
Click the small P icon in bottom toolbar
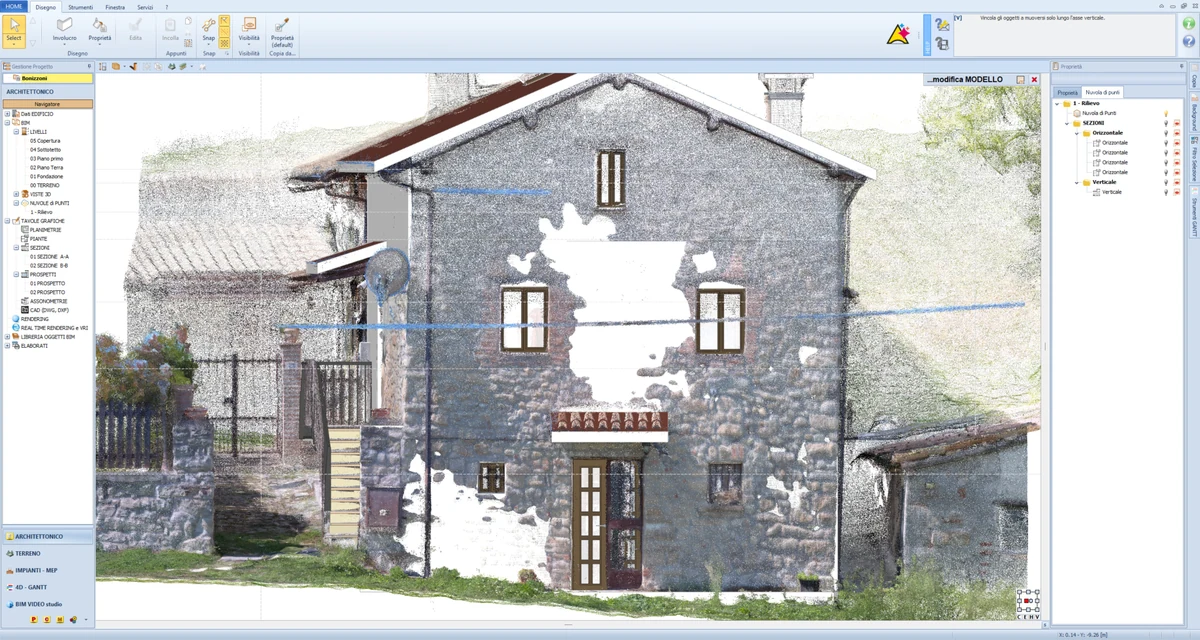click(34, 620)
